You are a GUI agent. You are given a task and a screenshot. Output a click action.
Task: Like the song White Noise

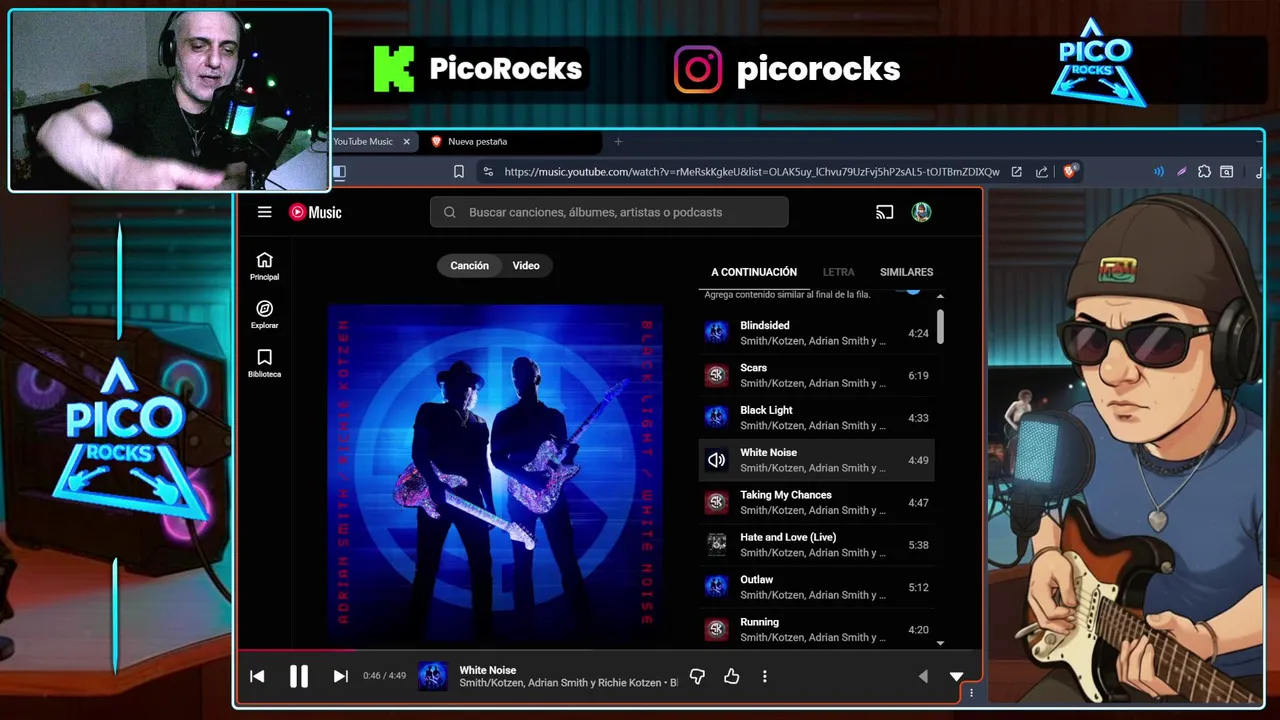(731, 677)
